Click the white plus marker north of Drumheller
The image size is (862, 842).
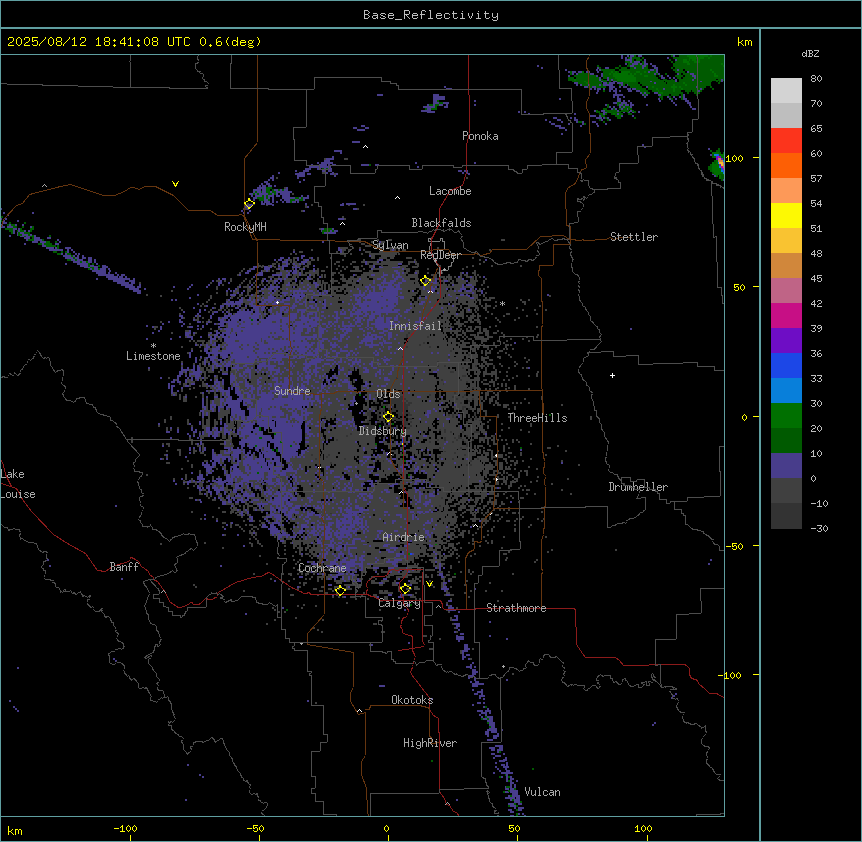pos(612,375)
